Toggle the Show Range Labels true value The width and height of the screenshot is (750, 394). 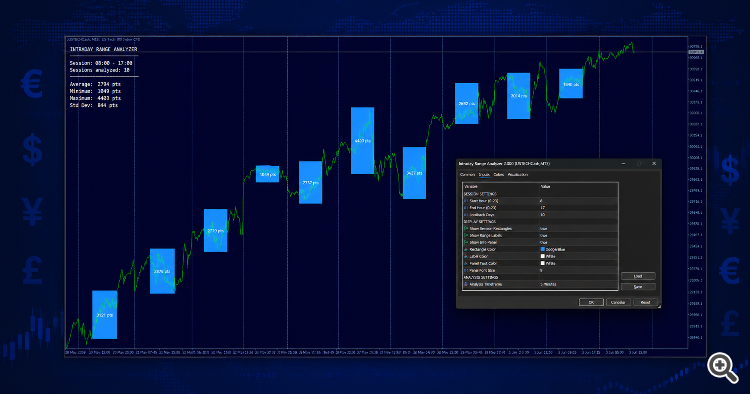tap(543, 235)
